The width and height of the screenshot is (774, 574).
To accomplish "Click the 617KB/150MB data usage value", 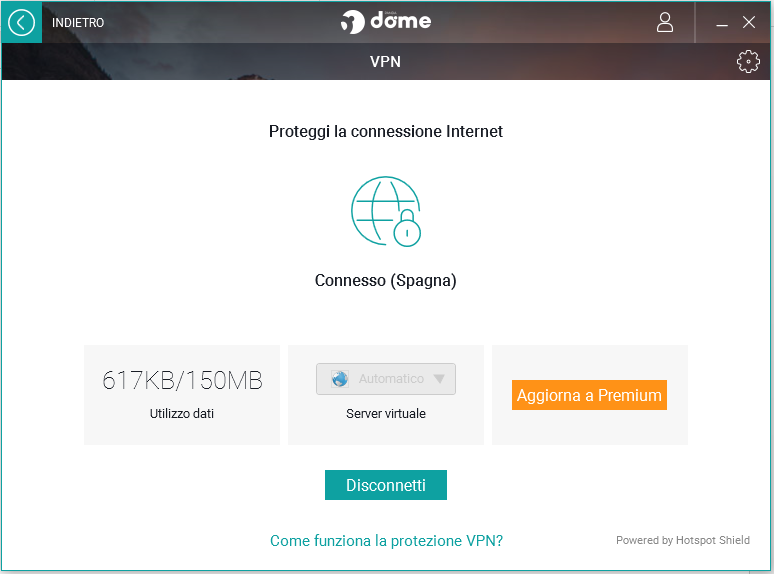I will [x=182, y=380].
